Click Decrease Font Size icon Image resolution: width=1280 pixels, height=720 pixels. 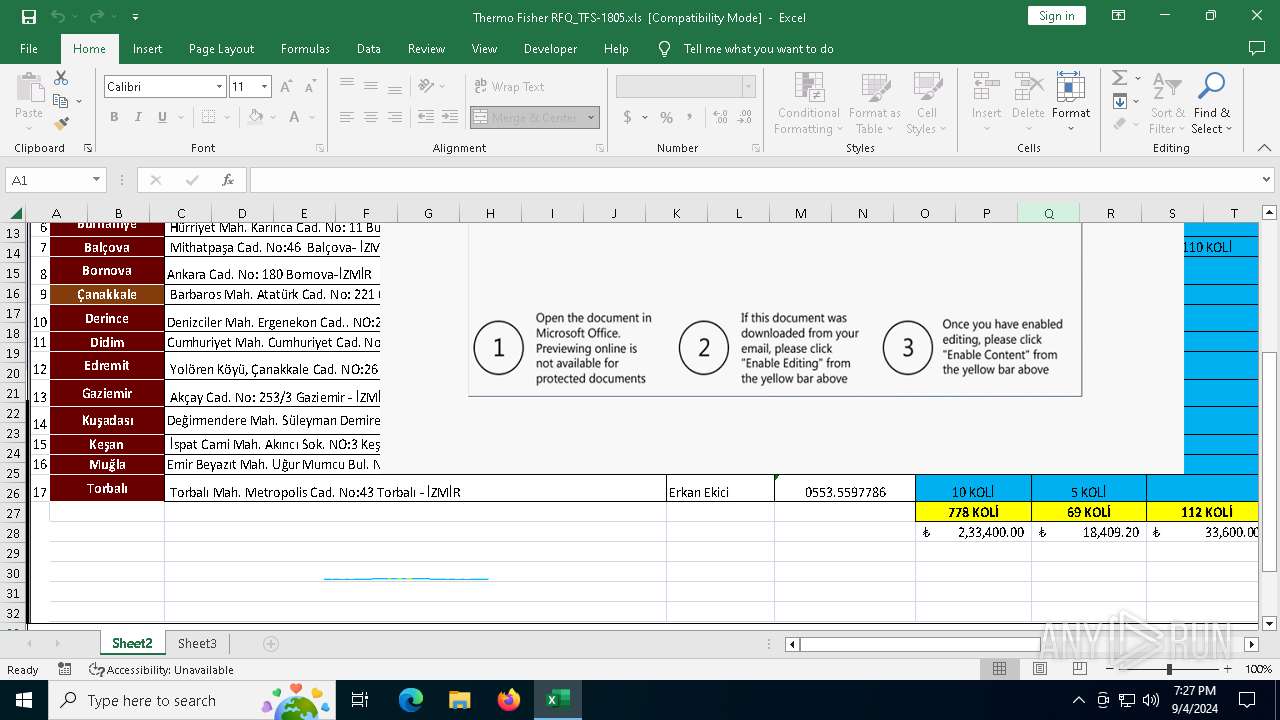tap(311, 87)
